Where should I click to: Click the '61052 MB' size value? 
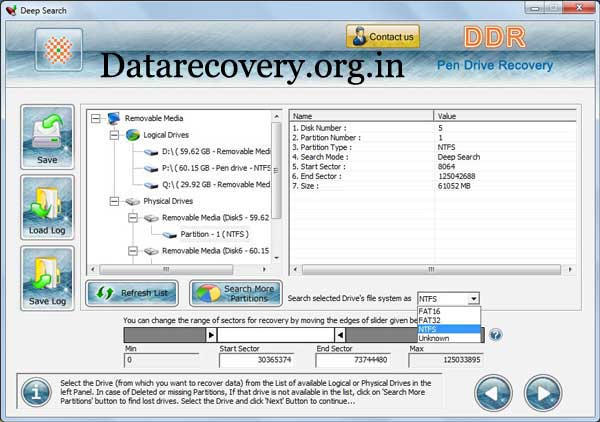454,186
